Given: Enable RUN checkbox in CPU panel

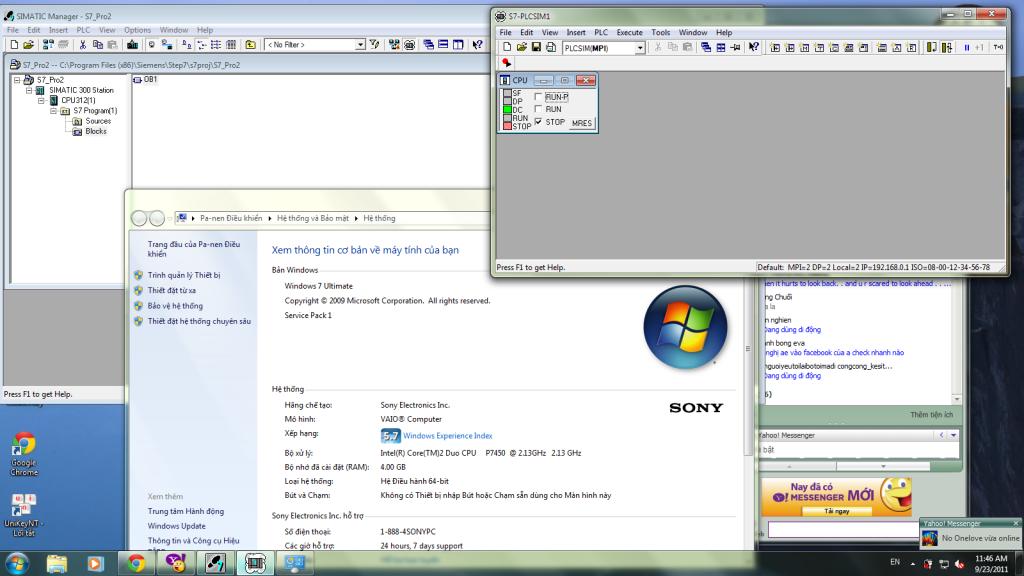Looking at the screenshot, I should tap(539, 109).
